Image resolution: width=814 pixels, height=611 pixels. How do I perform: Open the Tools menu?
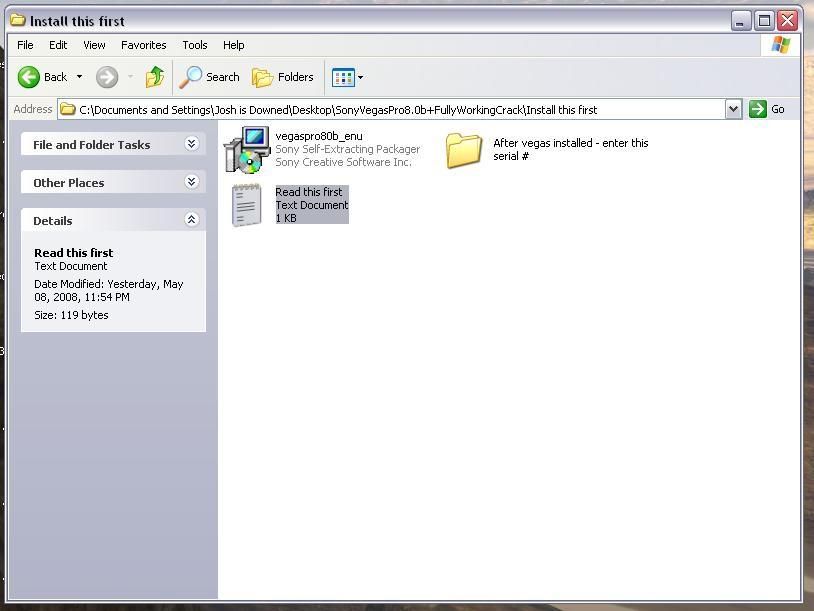coord(195,45)
